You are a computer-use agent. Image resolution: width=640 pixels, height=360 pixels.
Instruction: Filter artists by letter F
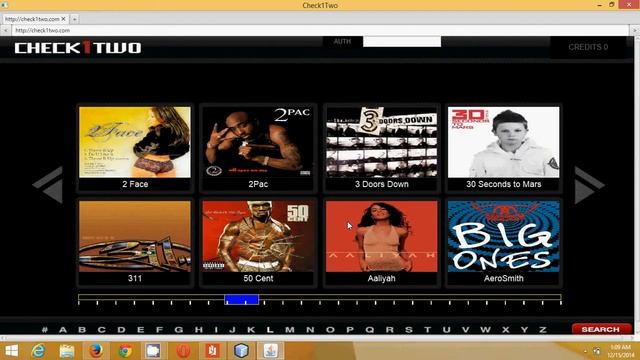point(159,329)
